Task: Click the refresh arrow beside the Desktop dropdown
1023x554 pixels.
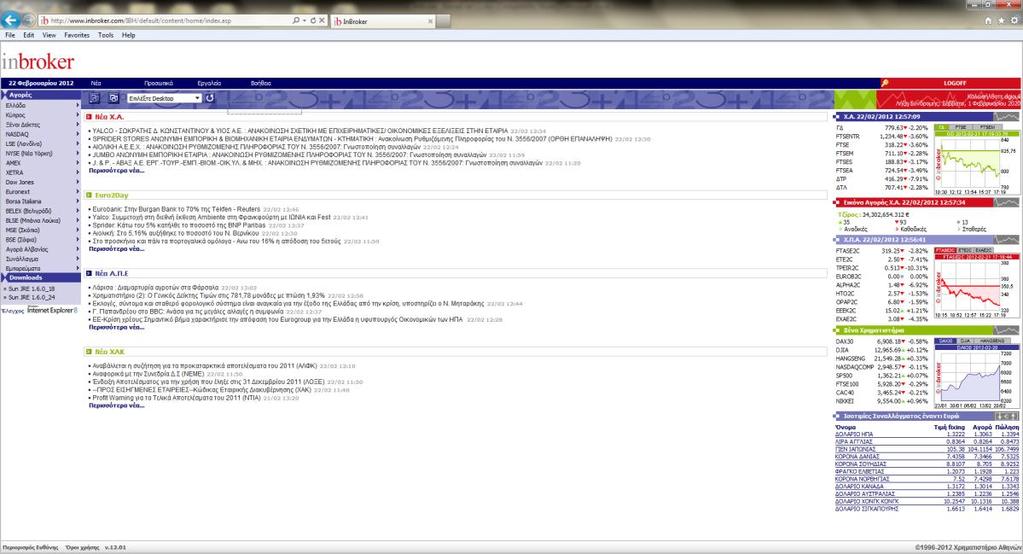Action: pos(210,98)
